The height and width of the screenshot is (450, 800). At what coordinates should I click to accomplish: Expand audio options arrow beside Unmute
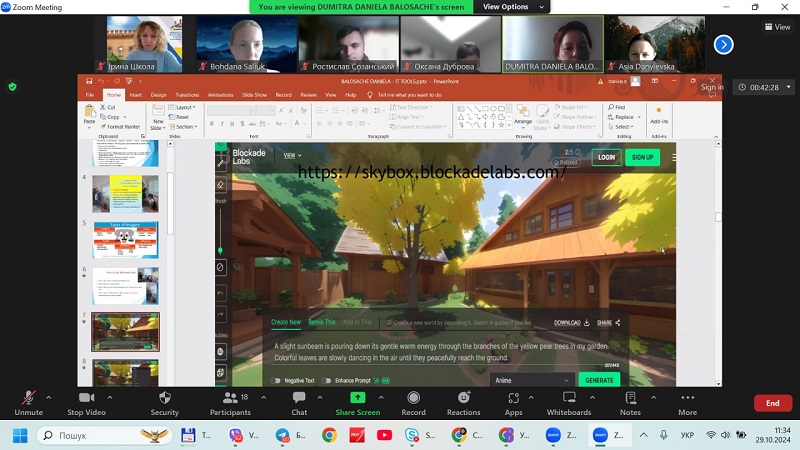point(49,397)
